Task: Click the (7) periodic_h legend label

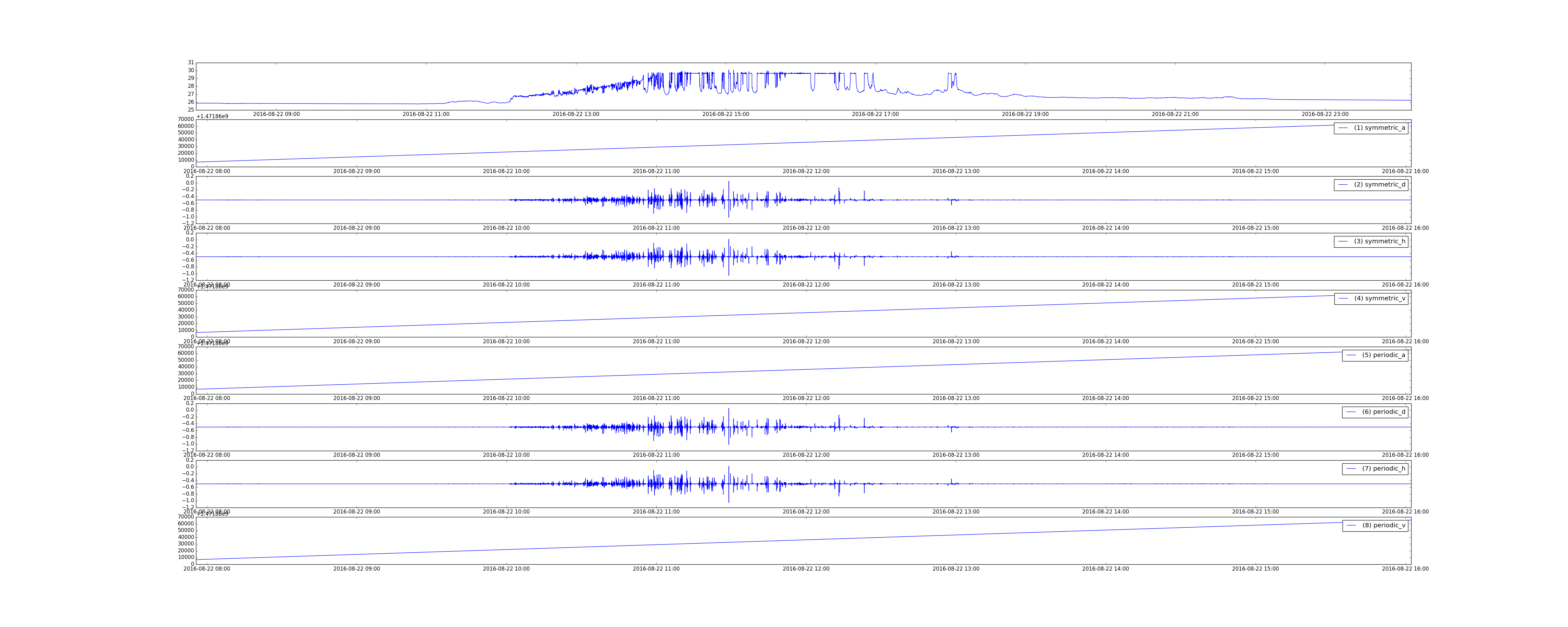Action: (1384, 469)
